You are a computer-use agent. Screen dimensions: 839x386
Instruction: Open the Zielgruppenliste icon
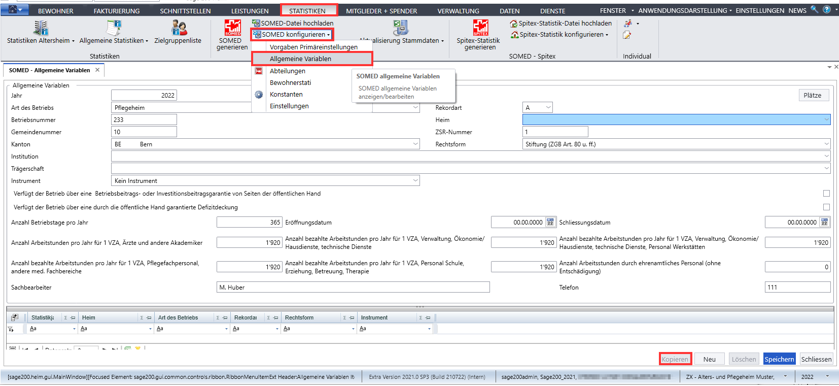pyautogui.click(x=178, y=27)
